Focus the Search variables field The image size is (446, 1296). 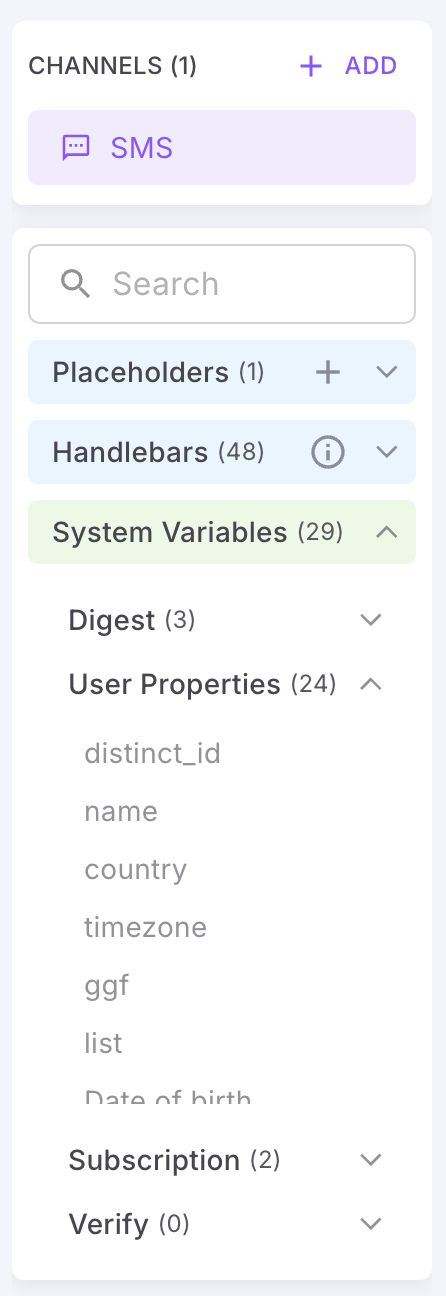222,284
